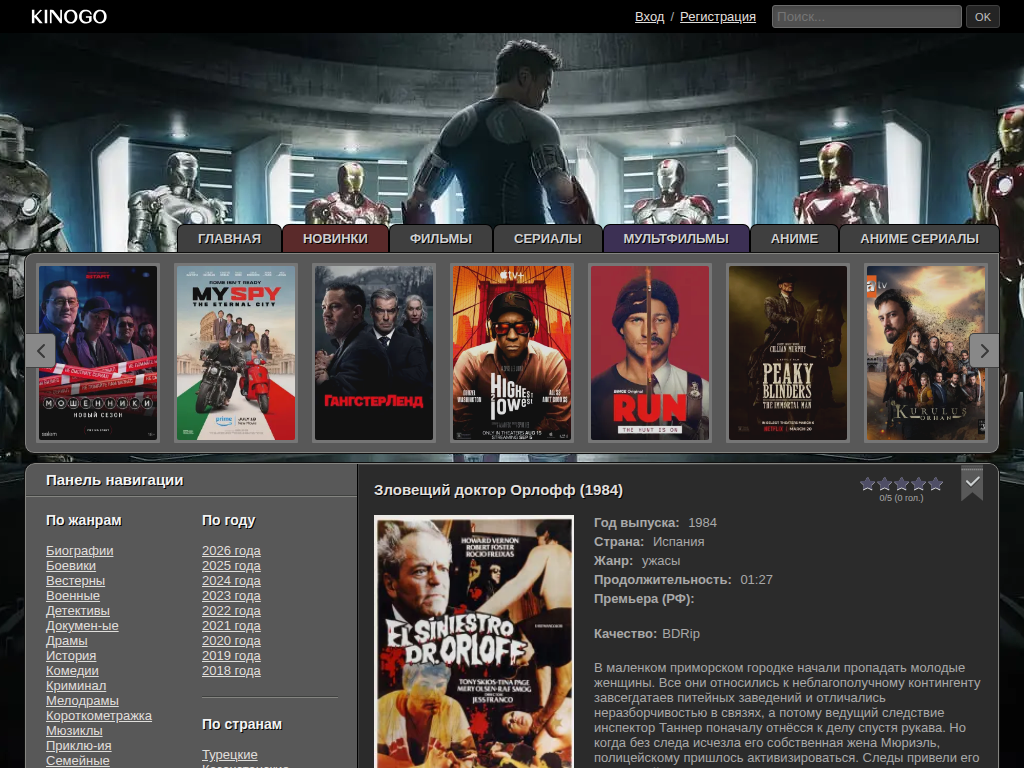Click the previous arrow in the poster carousel
The width and height of the screenshot is (1024, 768).
coord(40,351)
